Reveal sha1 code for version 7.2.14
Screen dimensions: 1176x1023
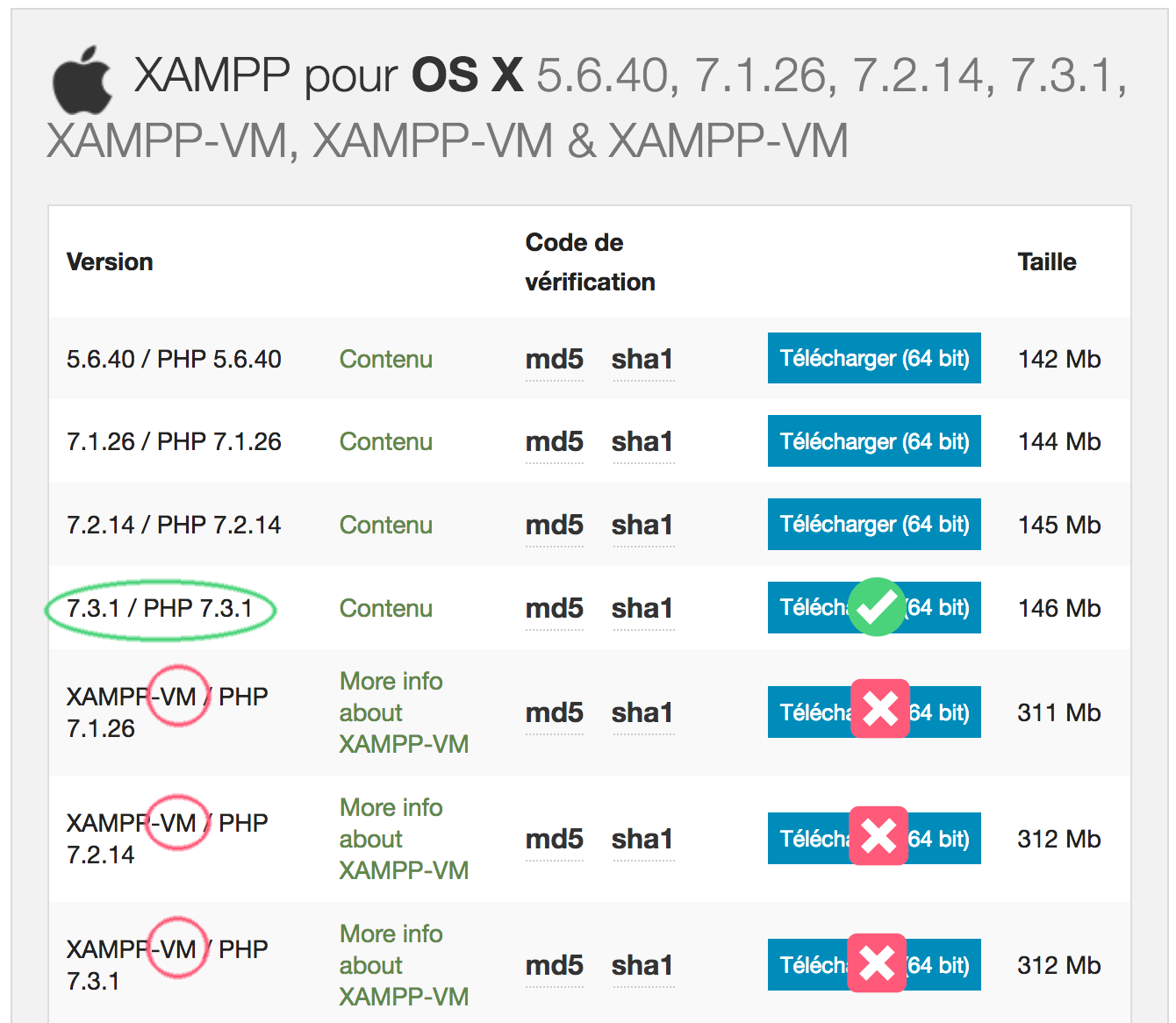(x=642, y=526)
